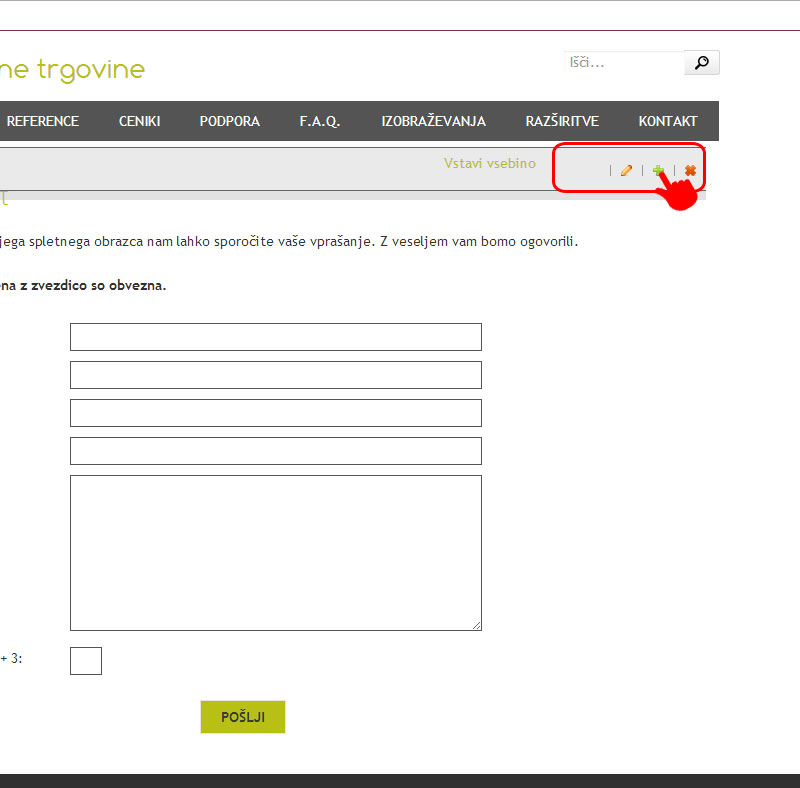Open the RAZŠIRITVE menu item

coord(562,121)
